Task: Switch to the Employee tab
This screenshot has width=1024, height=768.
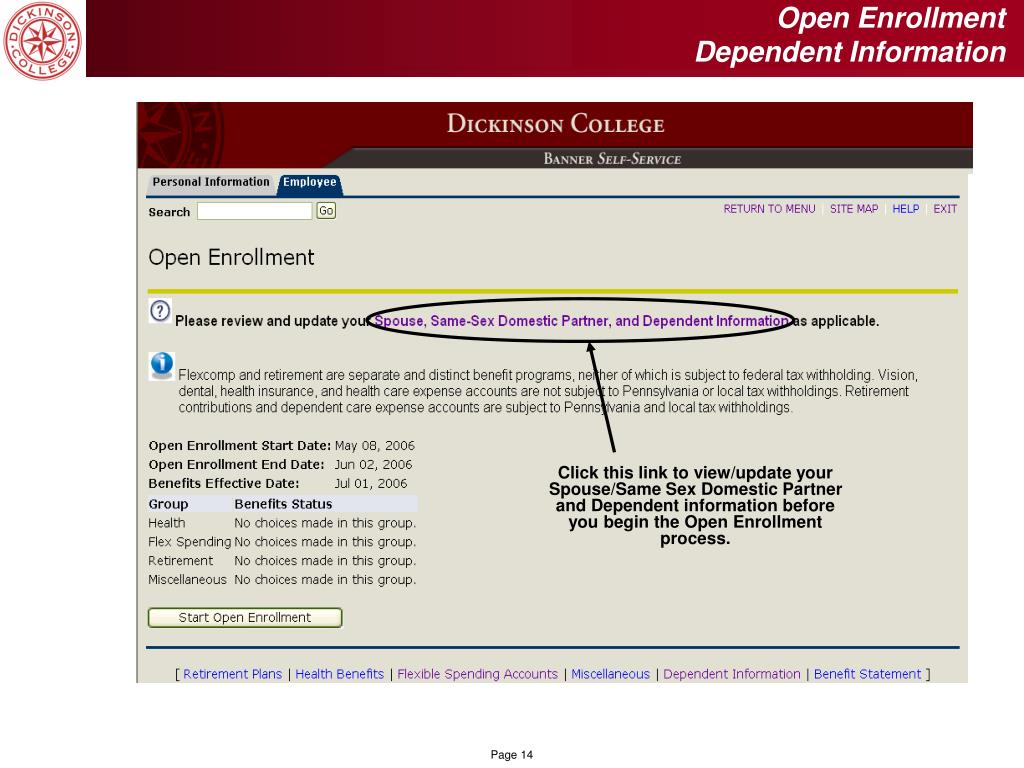Action: pyautogui.click(x=310, y=182)
